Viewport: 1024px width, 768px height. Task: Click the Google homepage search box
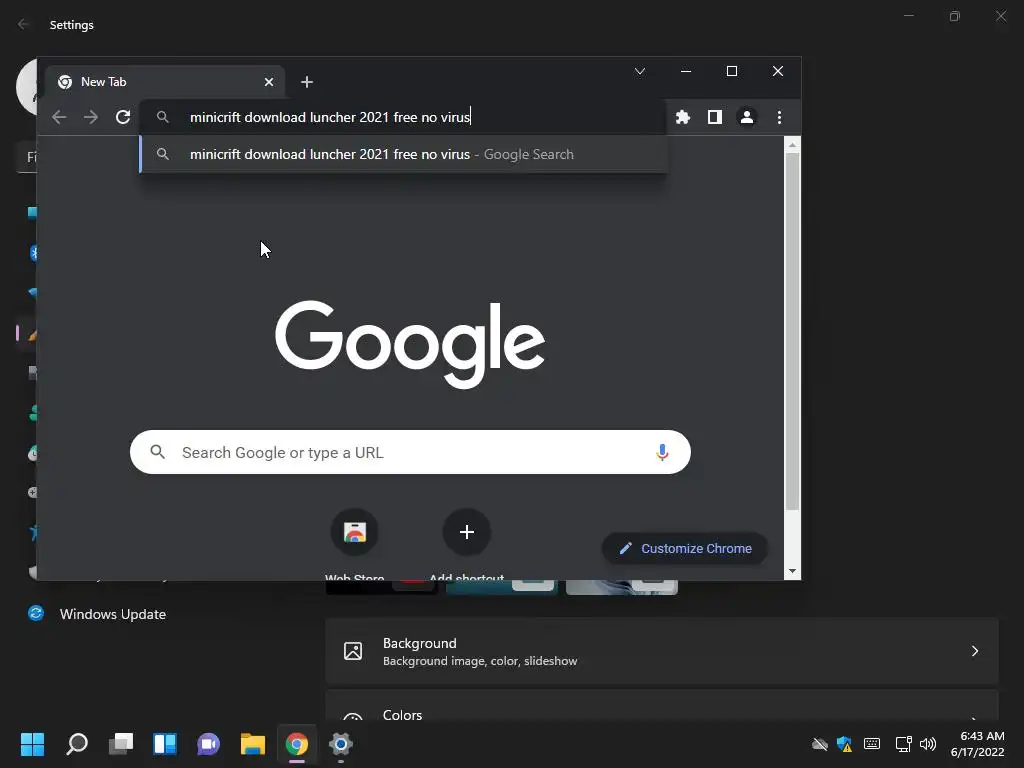coord(410,452)
